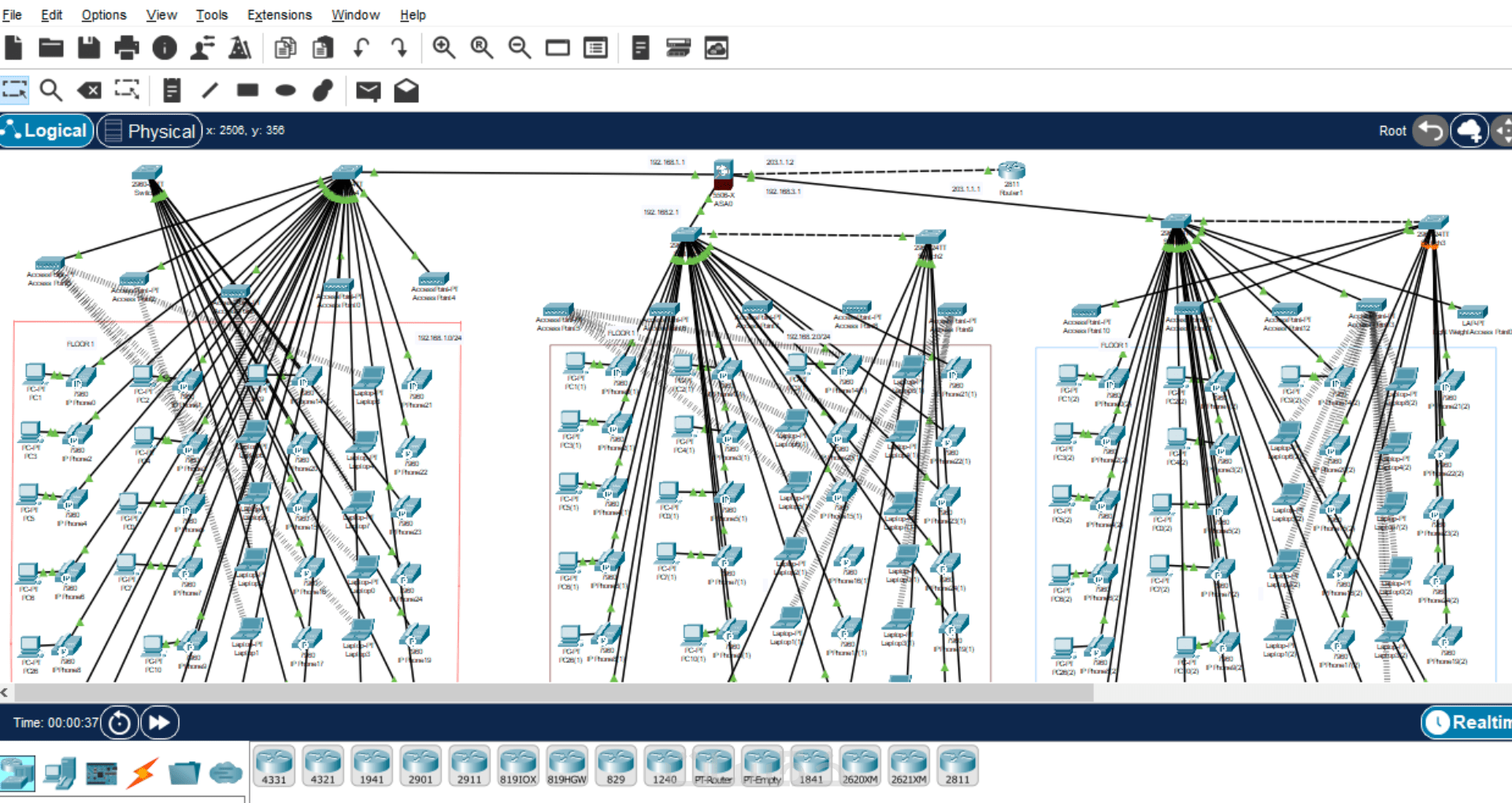Add a Complex PDU with open envelope
1512x803 pixels.
pyautogui.click(x=406, y=91)
